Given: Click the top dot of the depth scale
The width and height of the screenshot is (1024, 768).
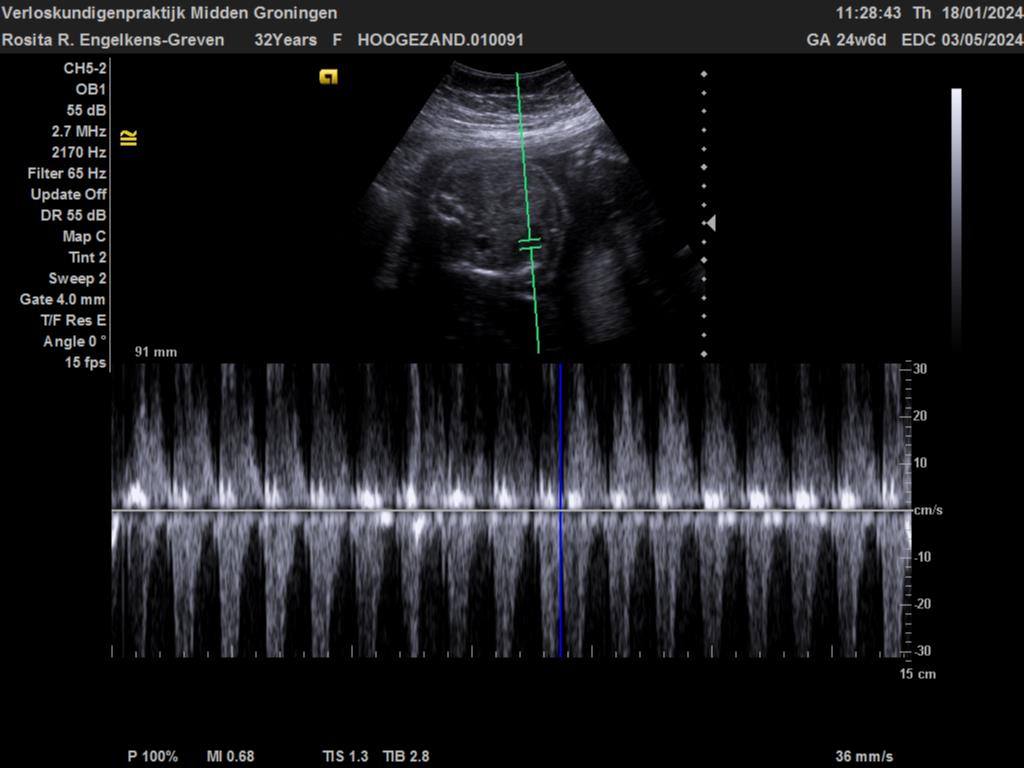Looking at the screenshot, I should [x=704, y=74].
